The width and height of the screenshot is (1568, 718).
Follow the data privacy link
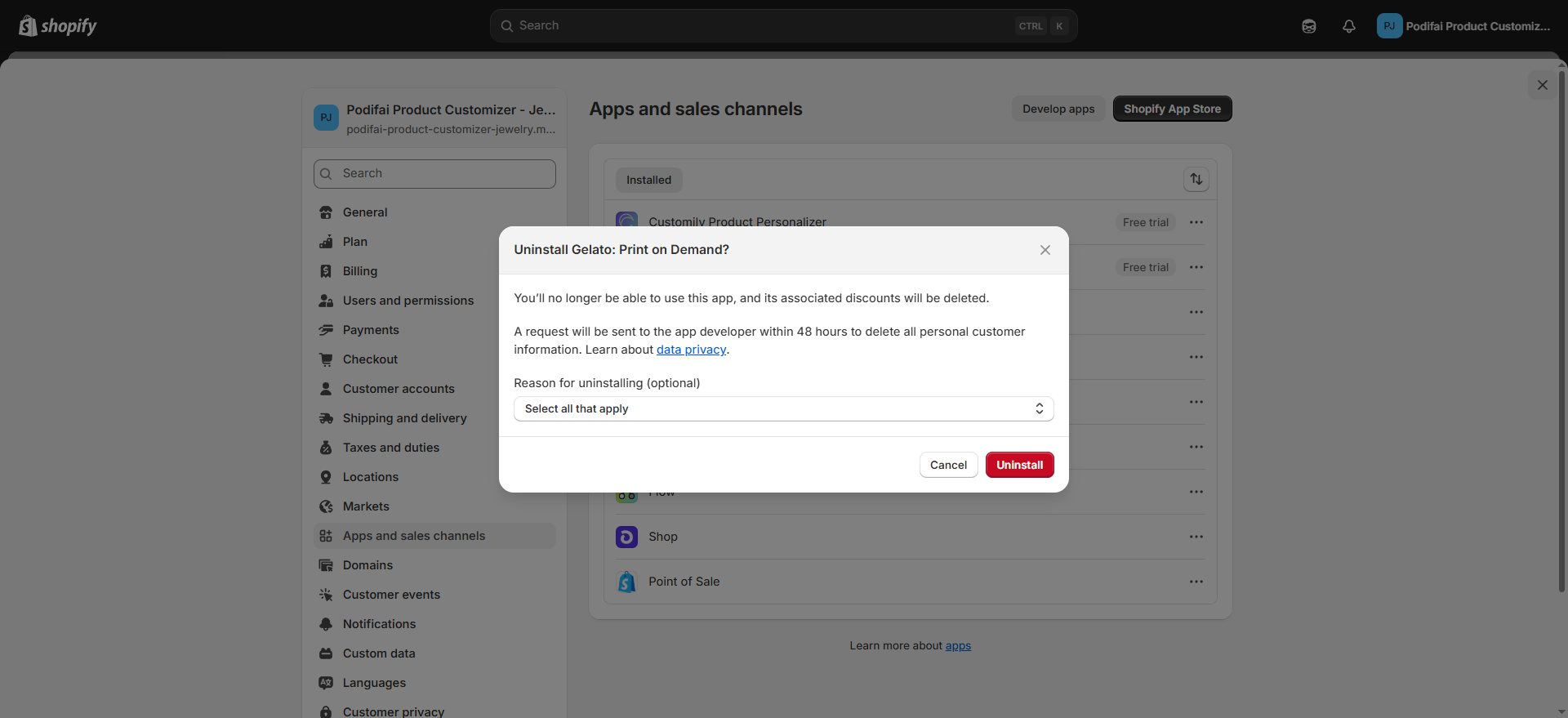[691, 350]
